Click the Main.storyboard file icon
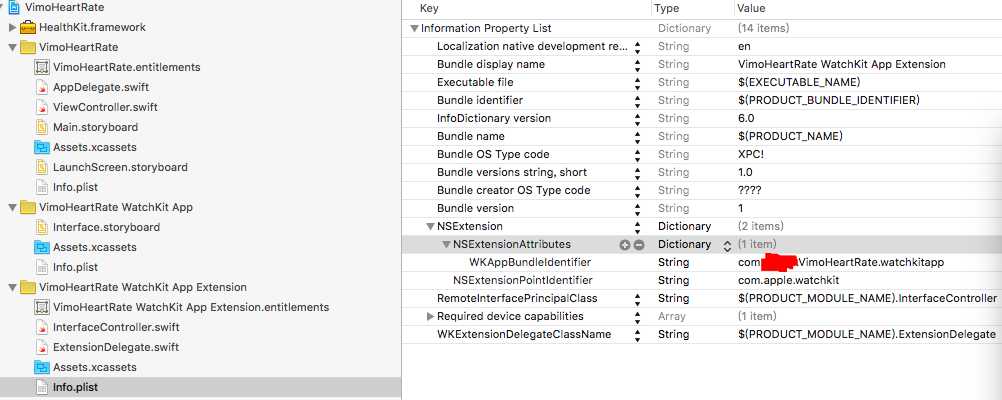This screenshot has height=400, width=1002. point(42,127)
